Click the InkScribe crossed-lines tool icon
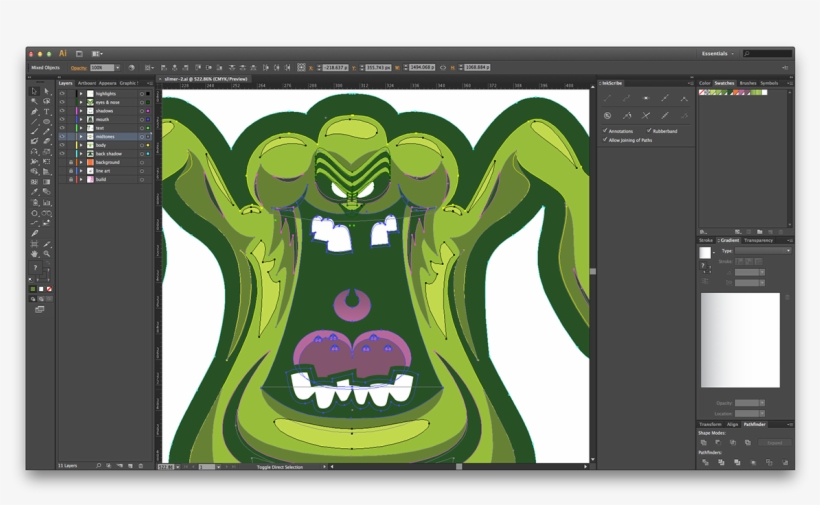Viewport: 820px width, 505px height. (x=646, y=116)
